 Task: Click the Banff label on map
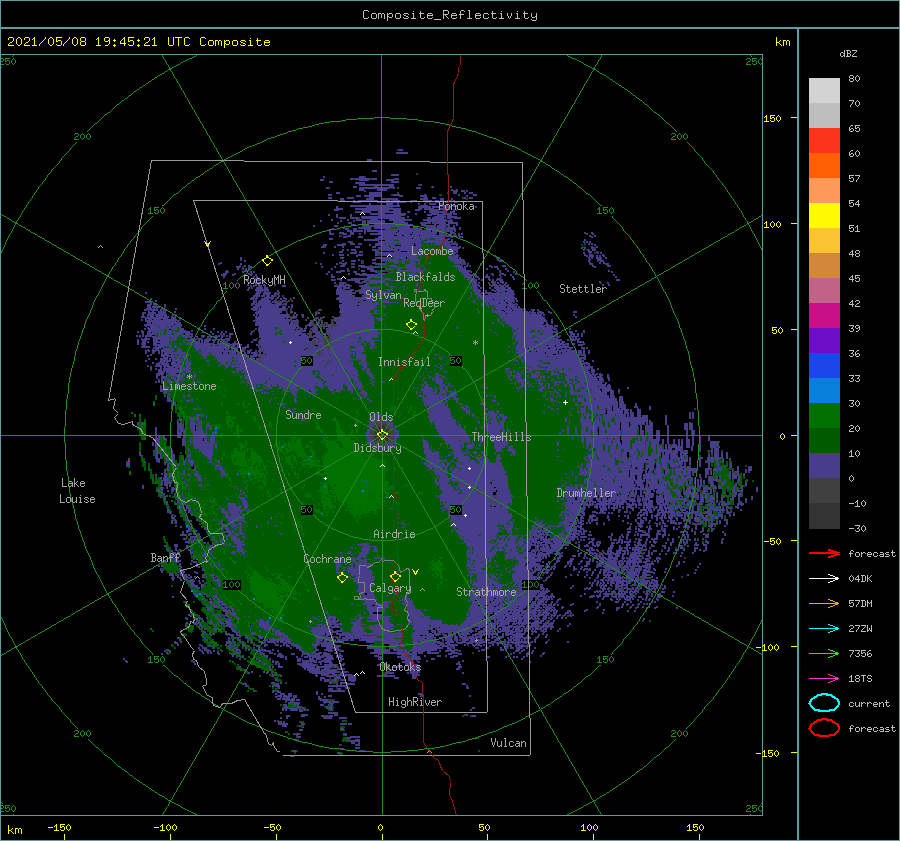click(165, 557)
